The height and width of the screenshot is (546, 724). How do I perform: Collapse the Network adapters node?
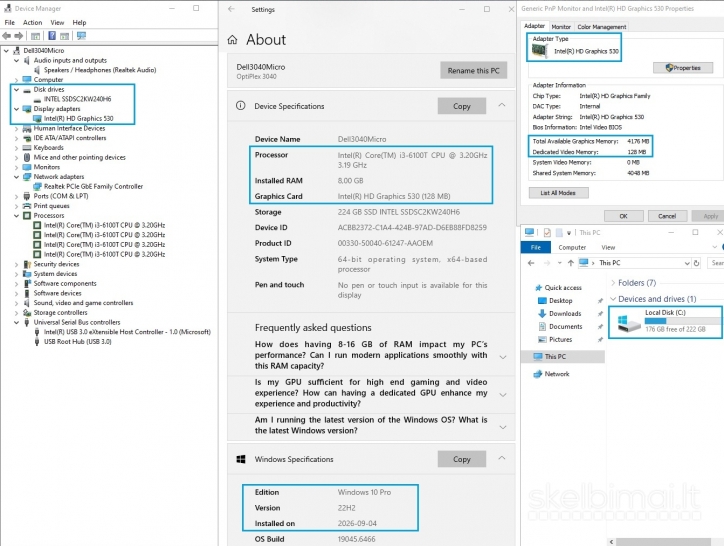[17, 176]
